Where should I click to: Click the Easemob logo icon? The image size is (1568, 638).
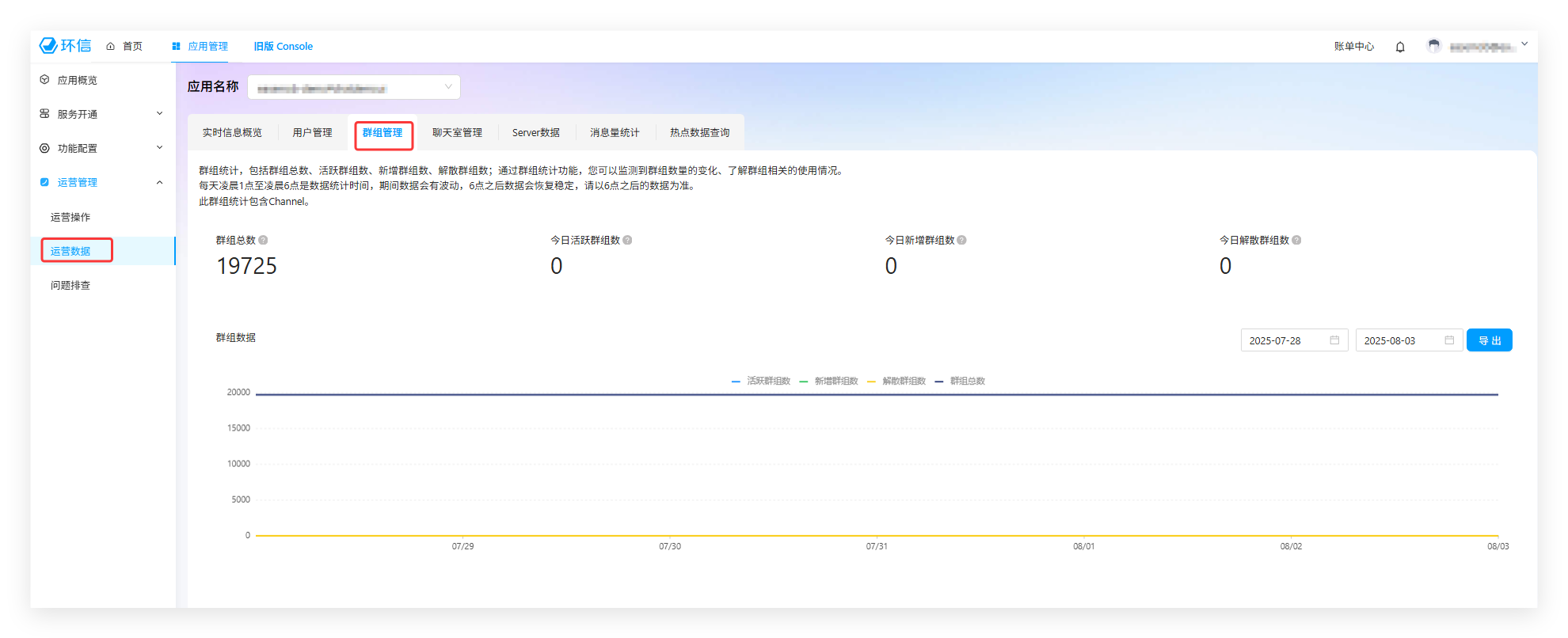tap(49, 46)
